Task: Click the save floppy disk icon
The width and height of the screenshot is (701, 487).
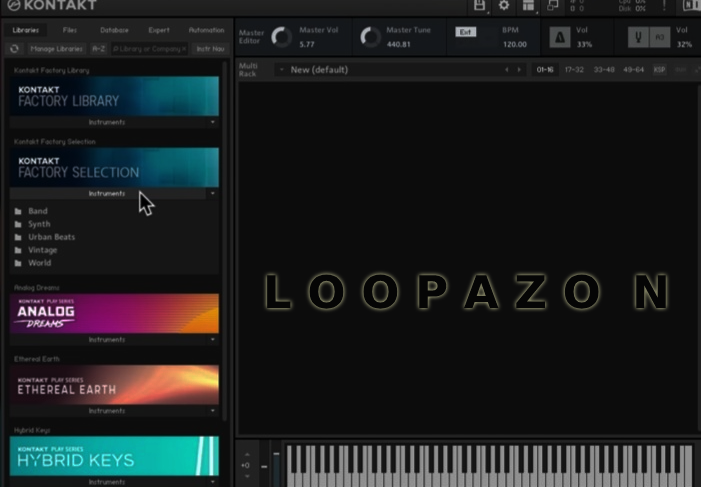Action: pyautogui.click(x=480, y=7)
